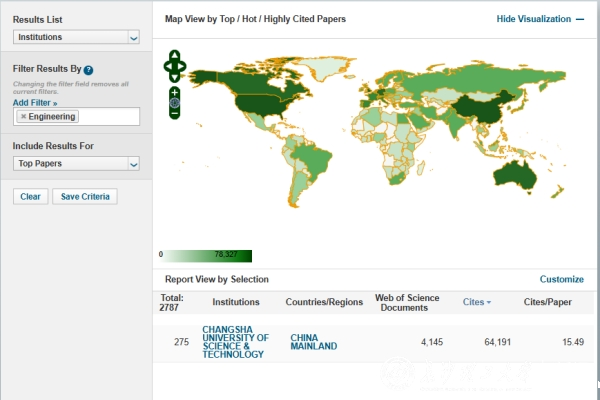Image resolution: width=600 pixels, height=400 pixels.
Task: Expand the Include Results For dropdown
Action: pyautogui.click(x=76, y=163)
